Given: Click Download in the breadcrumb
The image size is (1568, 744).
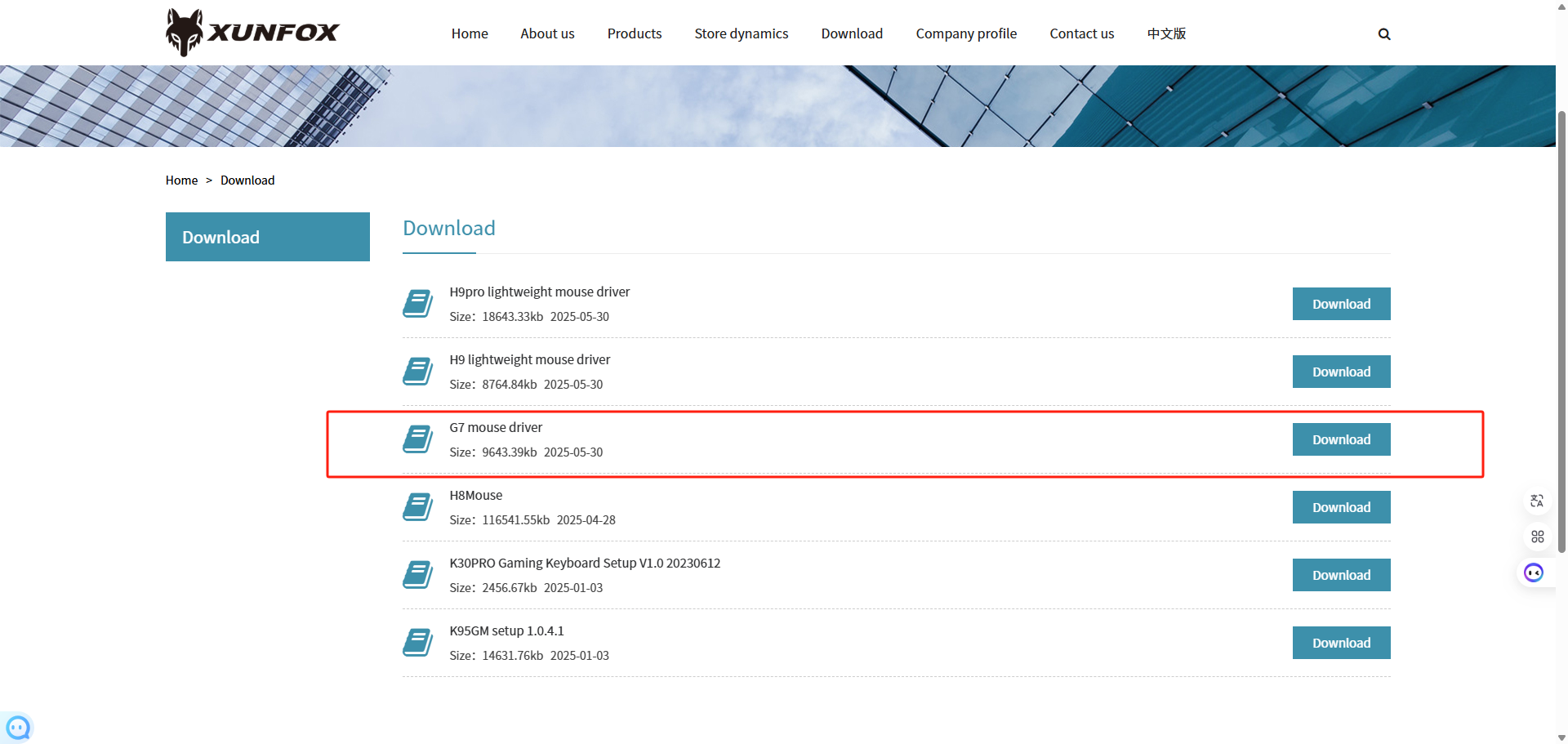Looking at the screenshot, I should [247, 180].
